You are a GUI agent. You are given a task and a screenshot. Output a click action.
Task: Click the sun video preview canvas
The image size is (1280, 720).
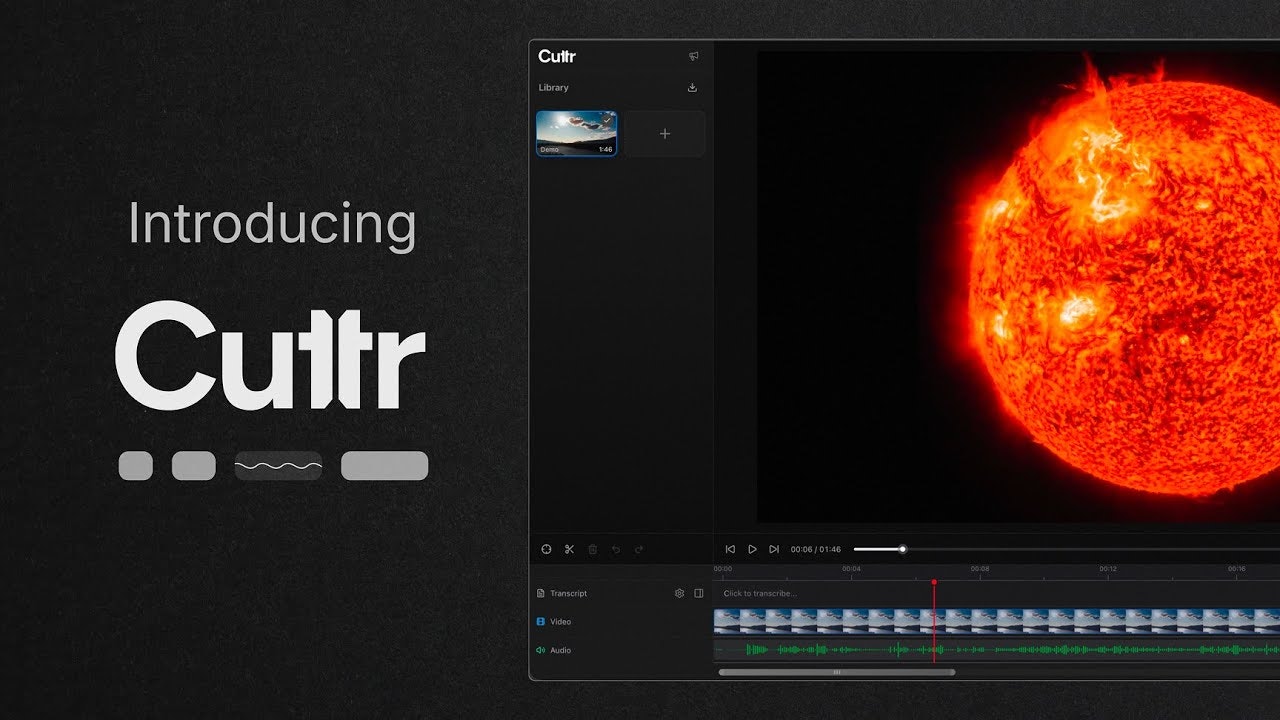click(1018, 287)
